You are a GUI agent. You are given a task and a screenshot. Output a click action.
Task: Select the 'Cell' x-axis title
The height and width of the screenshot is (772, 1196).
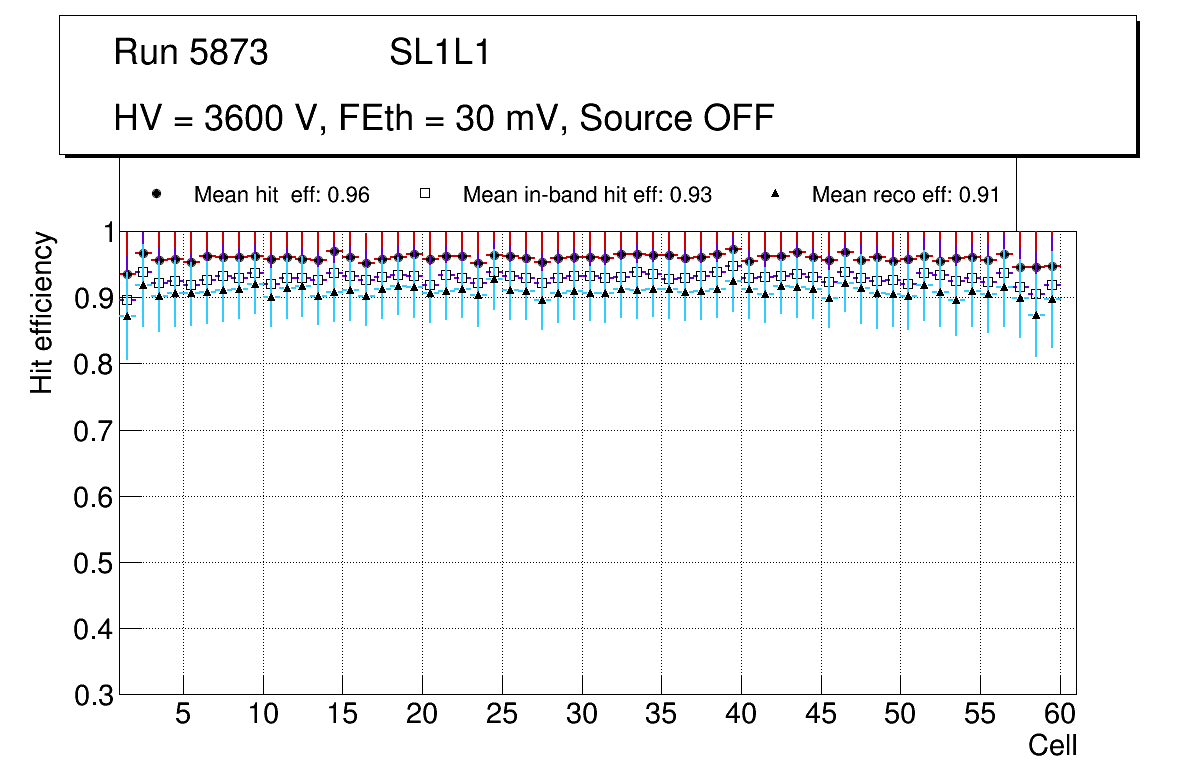click(1052, 745)
